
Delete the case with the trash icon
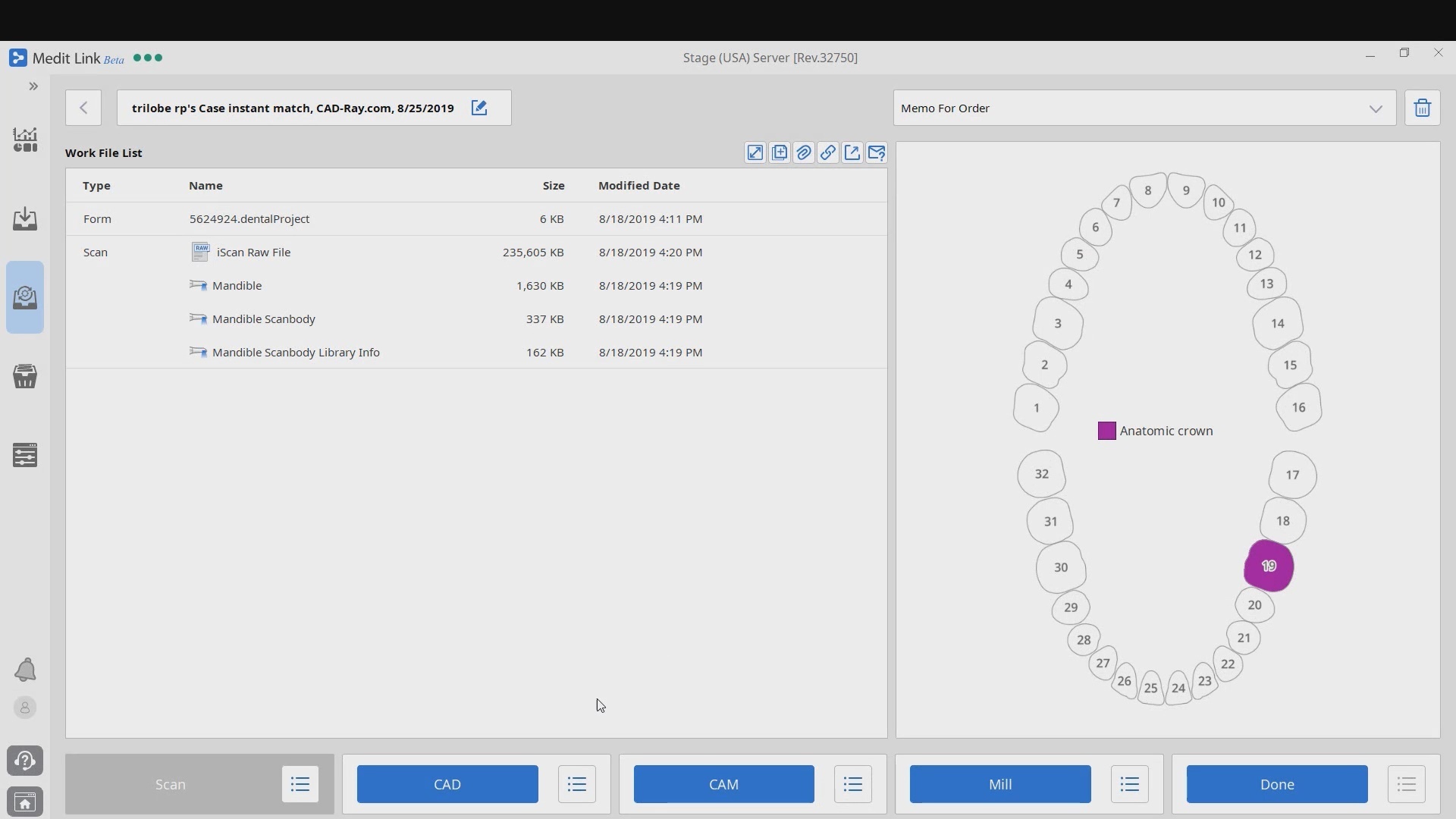pyautogui.click(x=1422, y=108)
